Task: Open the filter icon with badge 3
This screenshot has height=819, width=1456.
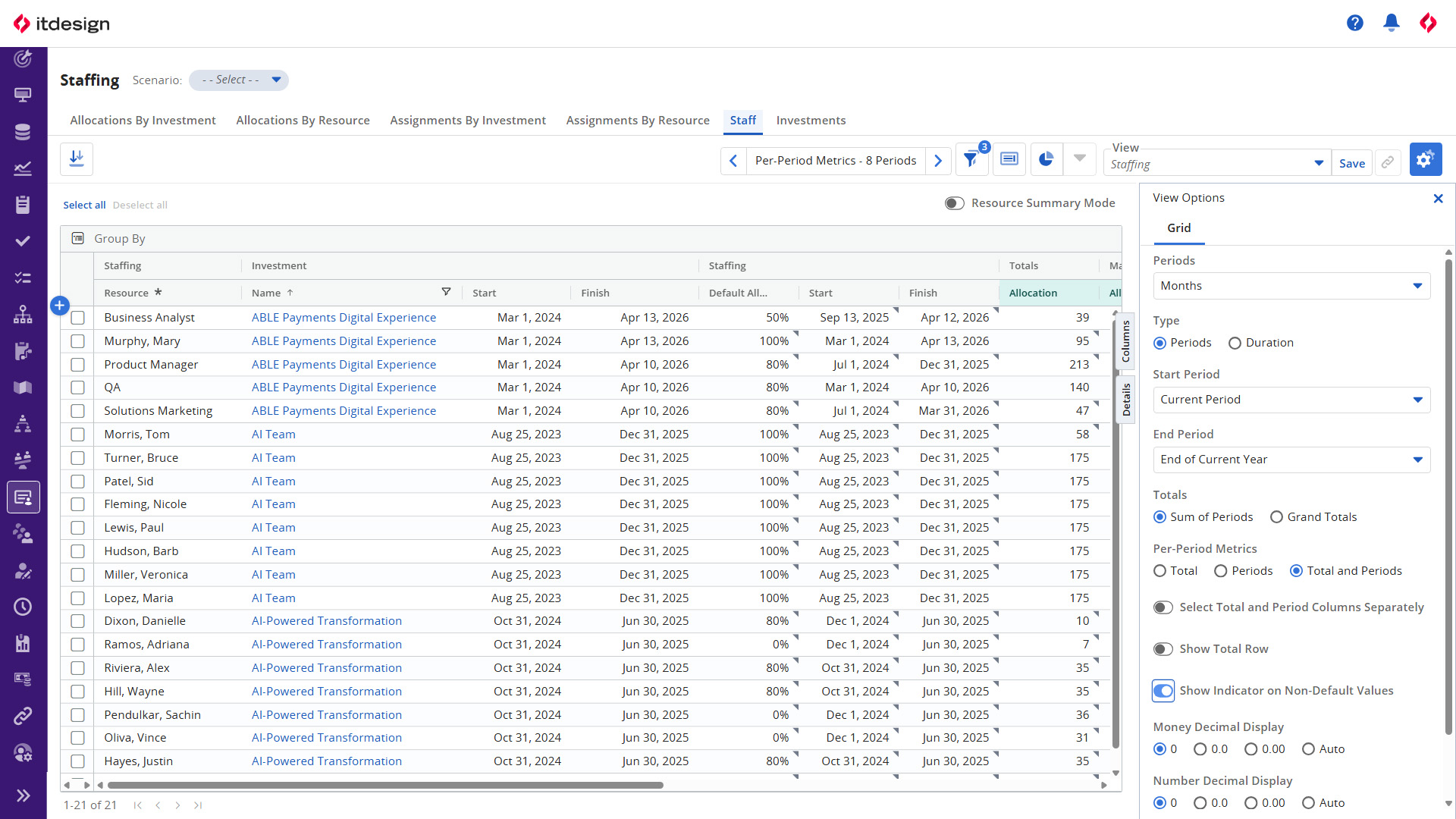Action: 971,159
